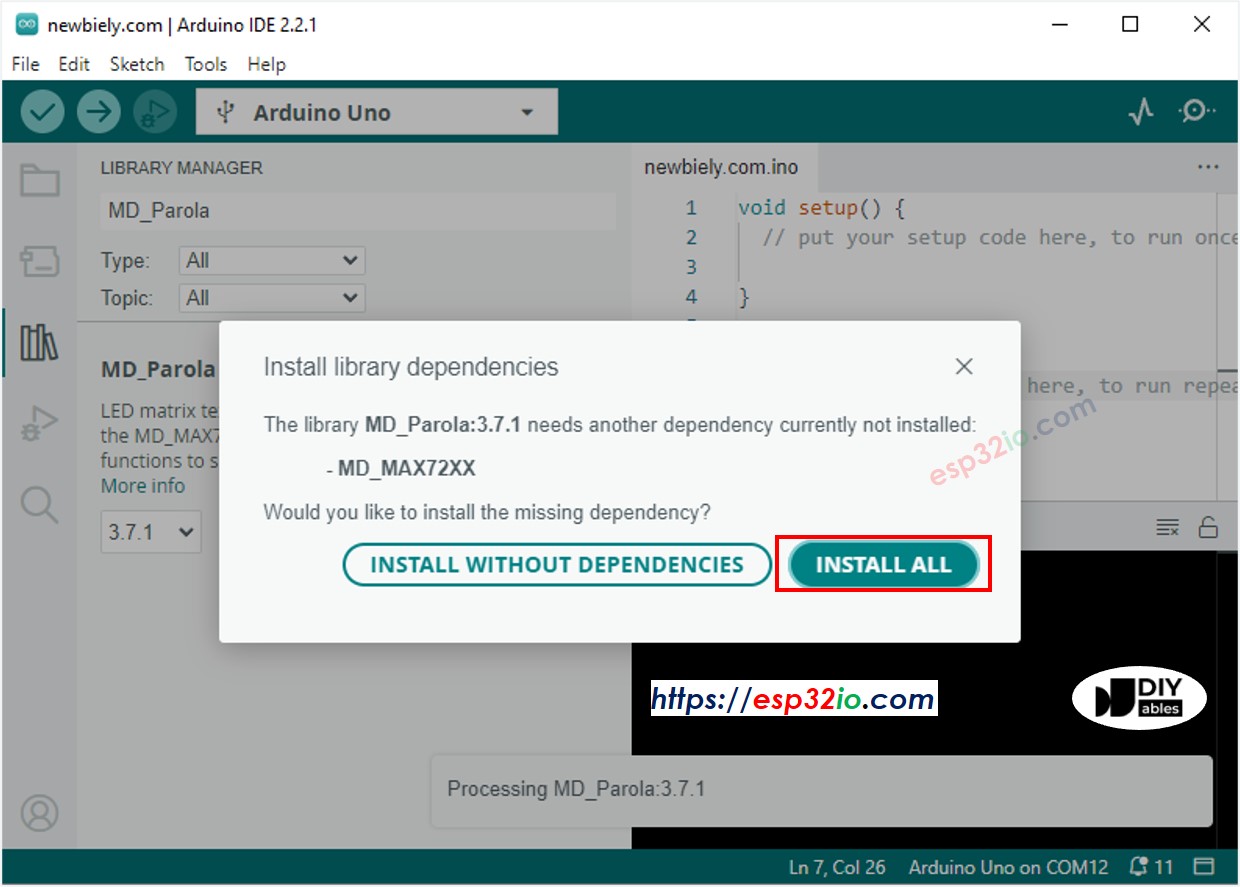Select the Library Manager books icon

[38, 341]
